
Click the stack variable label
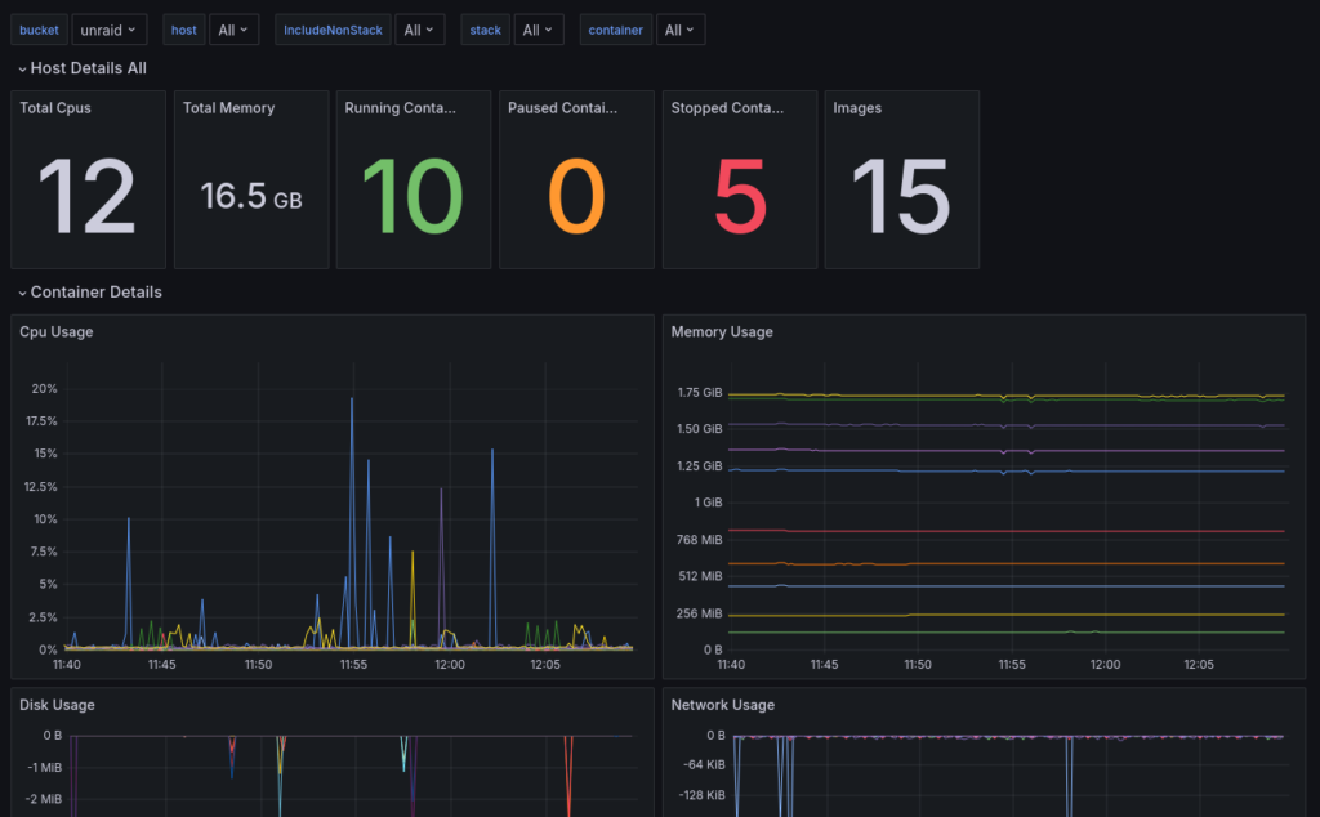pos(484,29)
